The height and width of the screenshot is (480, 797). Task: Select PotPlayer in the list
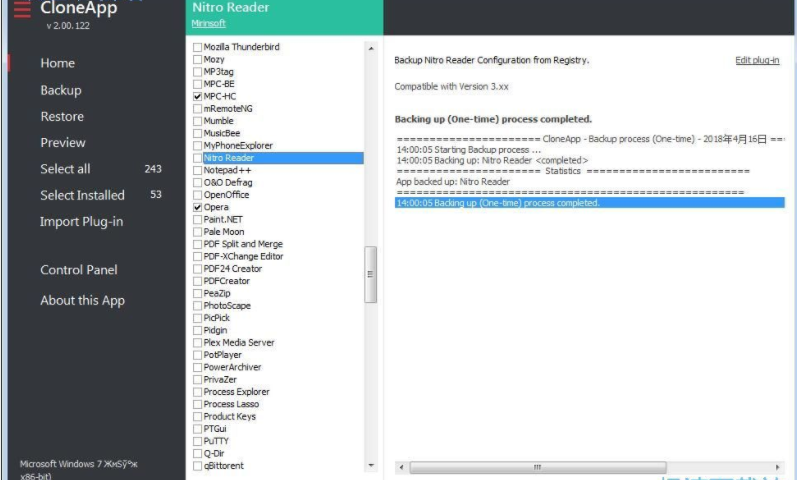[x=222, y=355]
